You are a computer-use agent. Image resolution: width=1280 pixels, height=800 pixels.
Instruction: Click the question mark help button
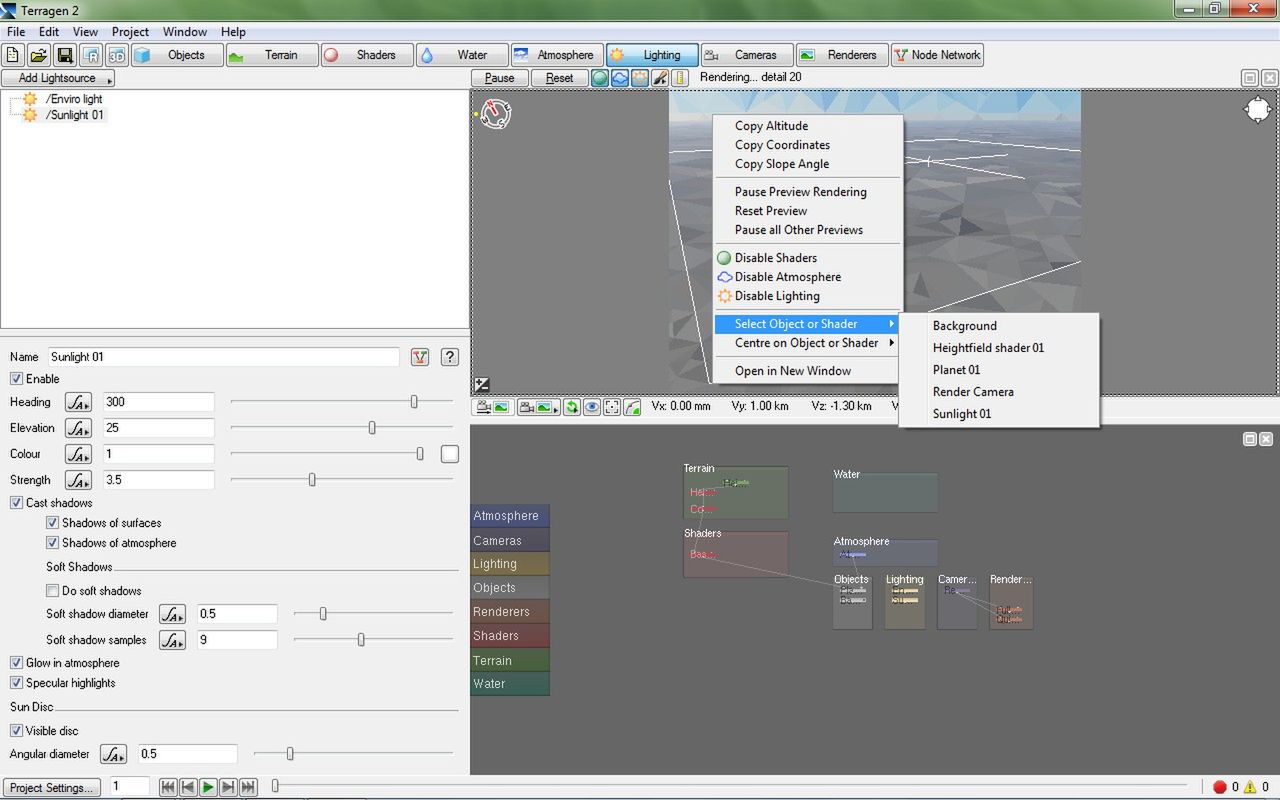pyautogui.click(x=450, y=357)
